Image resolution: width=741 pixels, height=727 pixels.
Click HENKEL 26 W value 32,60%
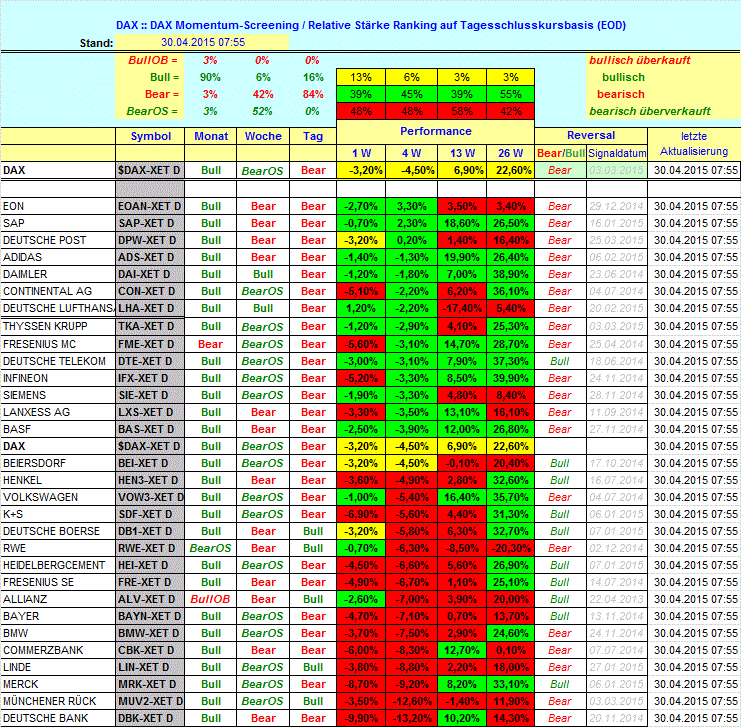point(510,480)
